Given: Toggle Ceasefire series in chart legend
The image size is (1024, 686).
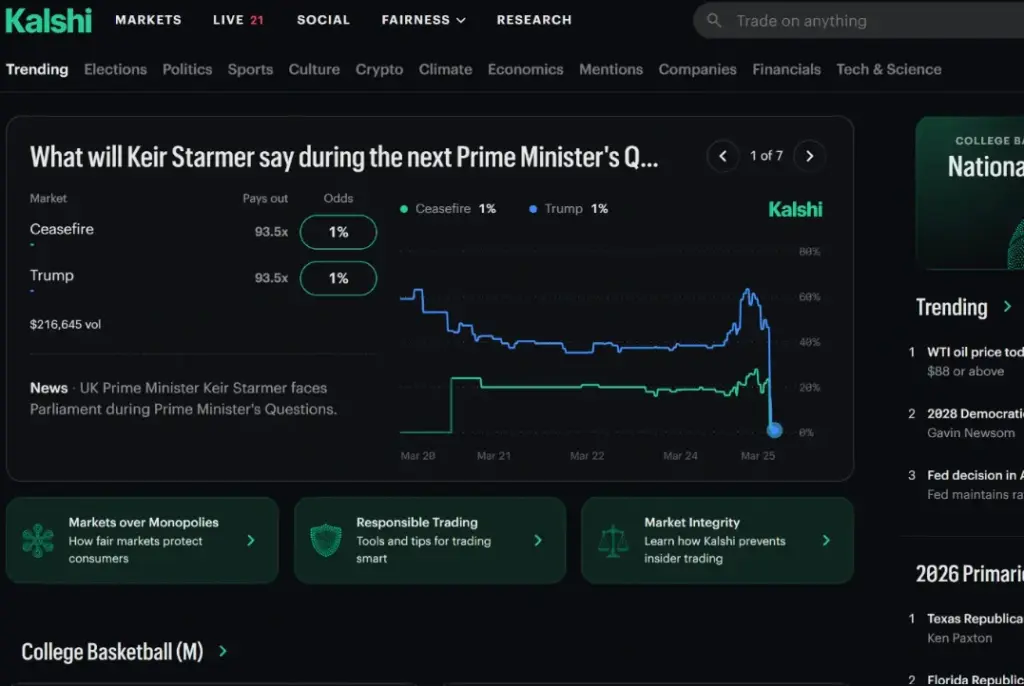Looking at the screenshot, I should 448,209.
